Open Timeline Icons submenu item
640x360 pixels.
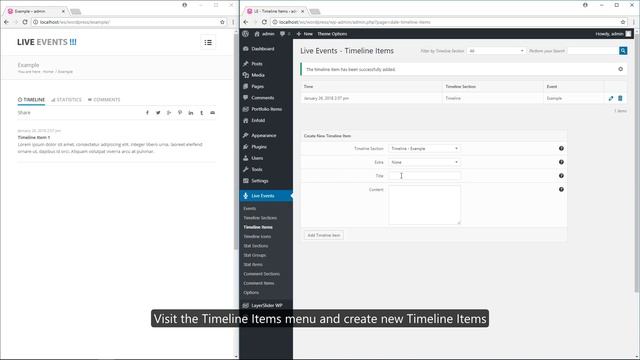257,236
